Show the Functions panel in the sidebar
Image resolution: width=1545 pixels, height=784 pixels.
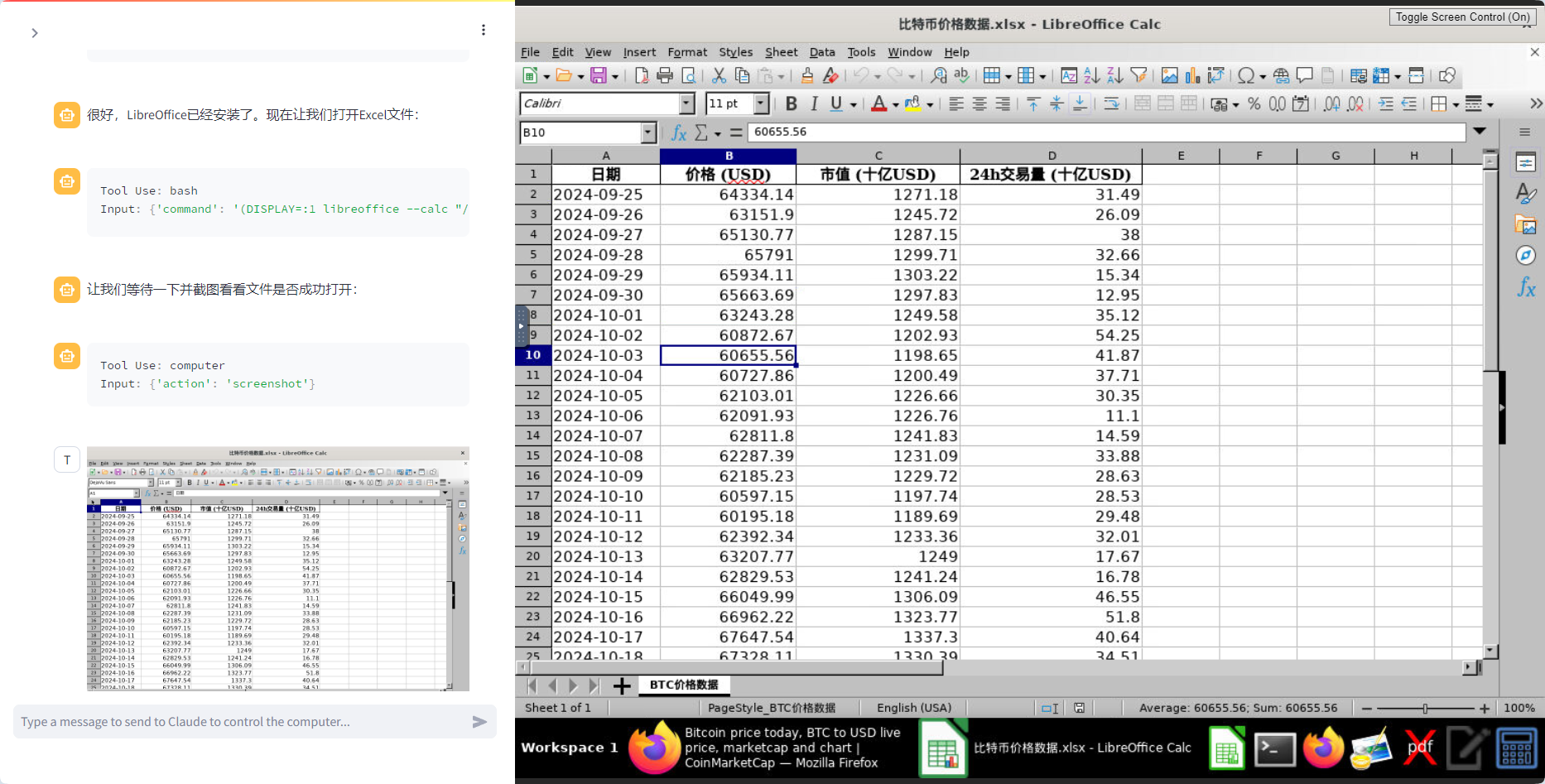tap(1525, 287)
